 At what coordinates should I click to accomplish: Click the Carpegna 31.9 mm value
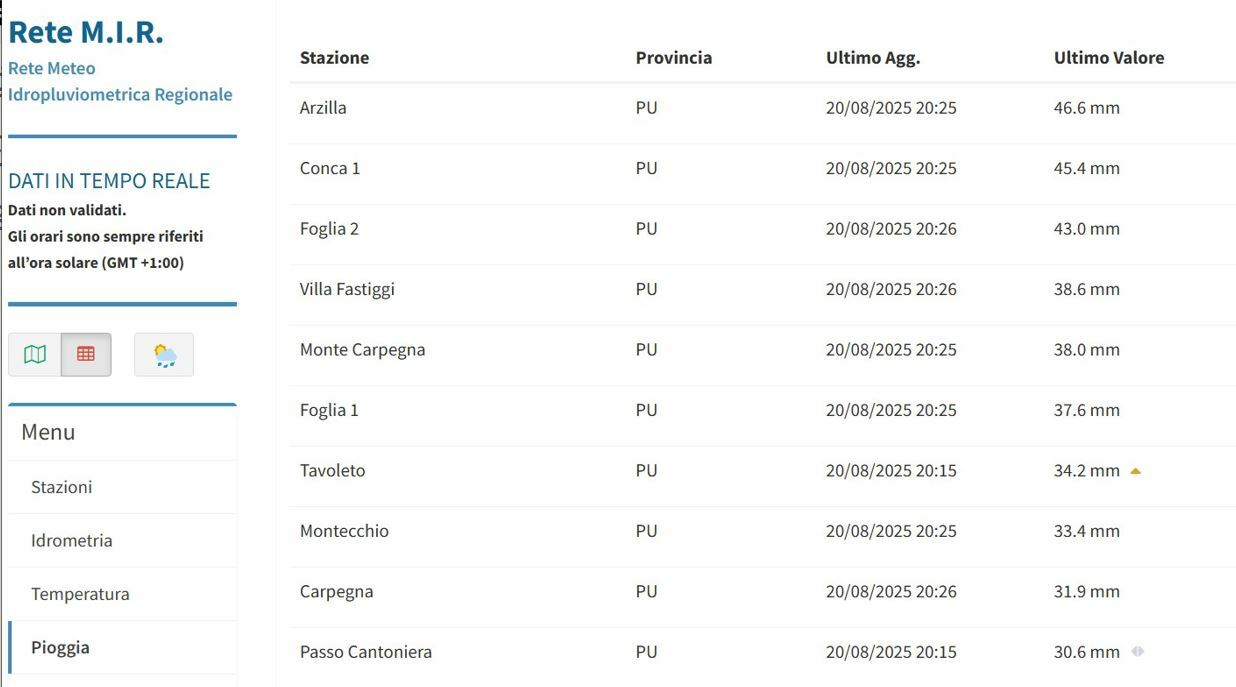(x=1087, y=591)
